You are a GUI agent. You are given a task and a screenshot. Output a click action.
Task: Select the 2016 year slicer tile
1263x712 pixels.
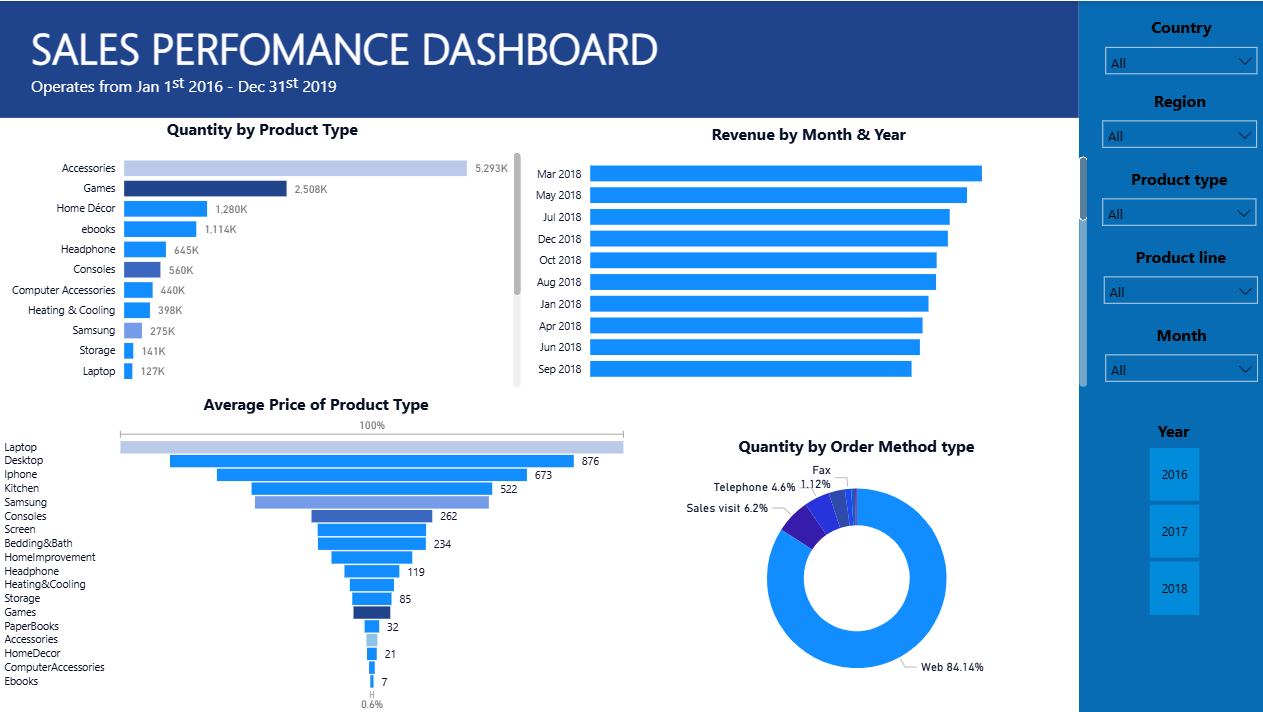point(1174,475)
